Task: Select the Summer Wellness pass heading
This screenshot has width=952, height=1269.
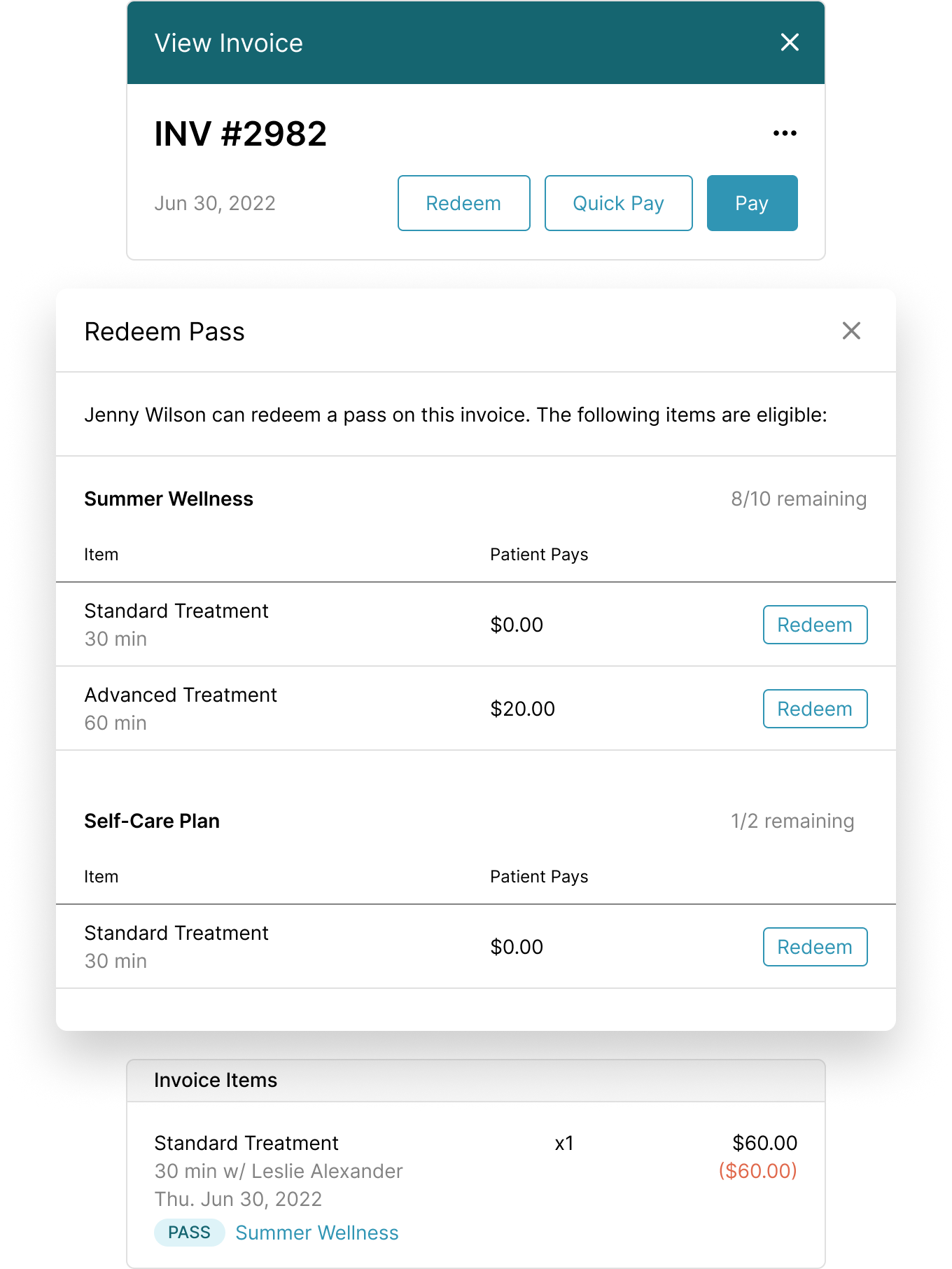Action: click(169, 499)
